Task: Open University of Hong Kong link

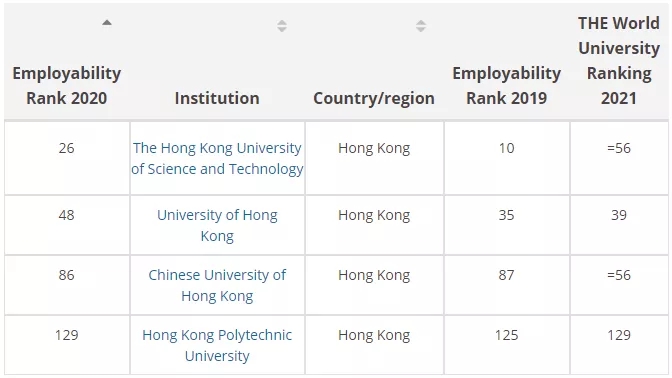Action: pos(217,225)
